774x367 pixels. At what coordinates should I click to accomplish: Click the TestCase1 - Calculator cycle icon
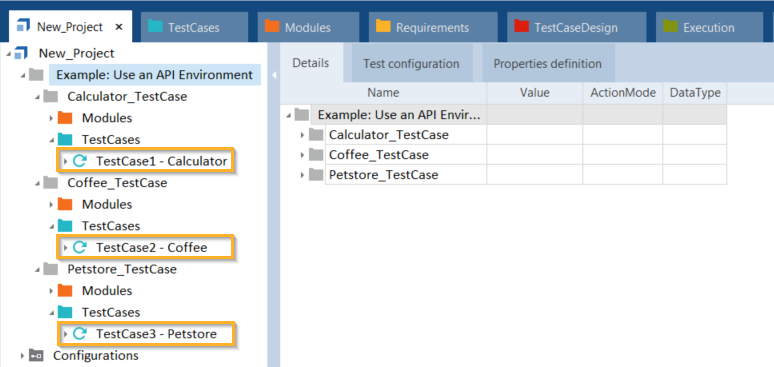[x=79, y=161]
